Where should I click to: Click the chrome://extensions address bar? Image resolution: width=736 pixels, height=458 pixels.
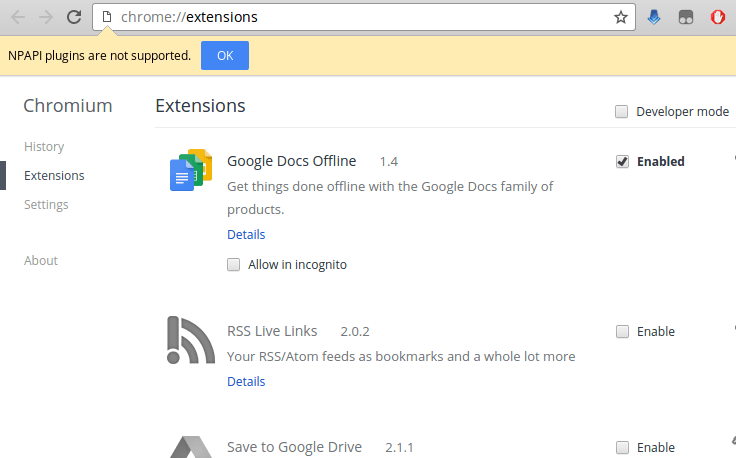tap(360, 17)
